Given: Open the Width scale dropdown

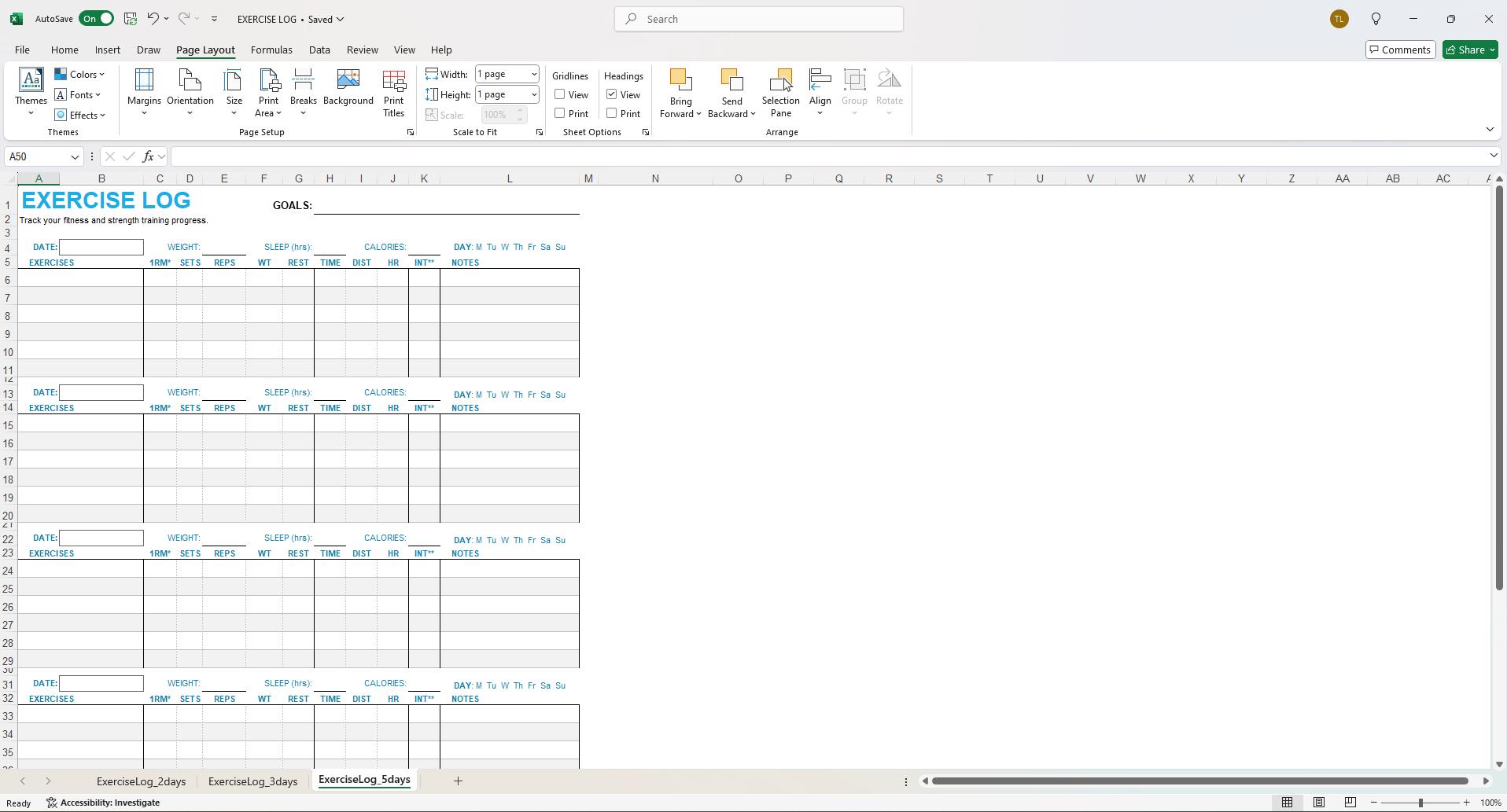Looking at the screenshot, I should pos(533,74).
